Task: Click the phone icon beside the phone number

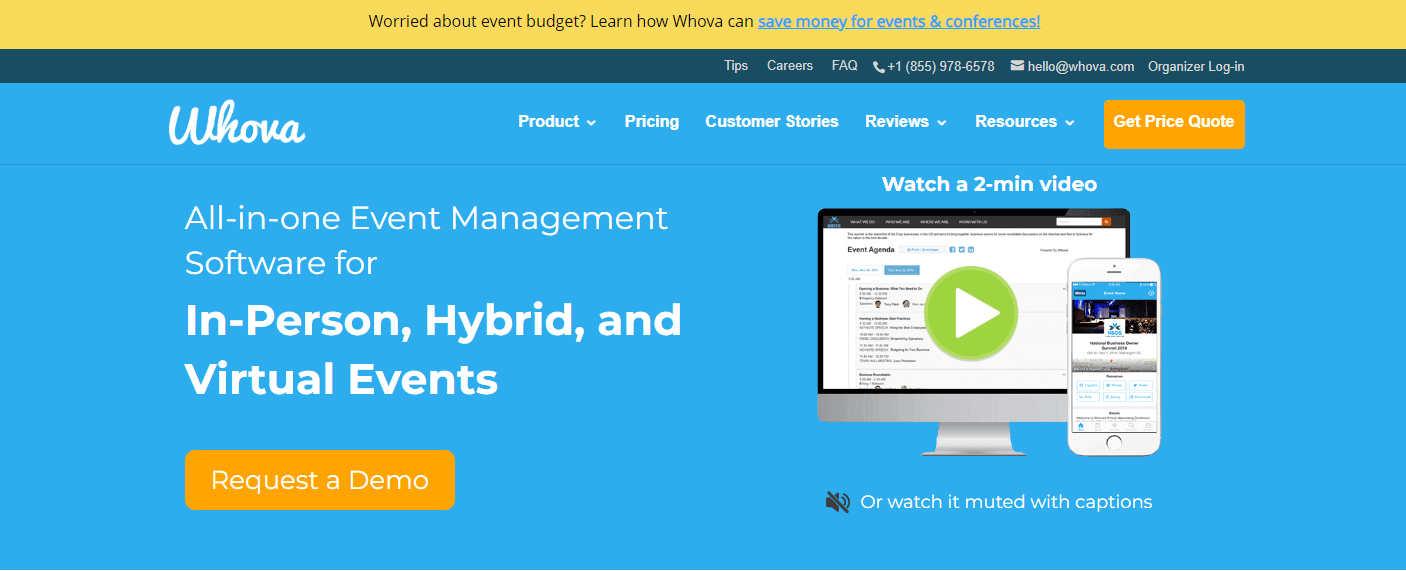Action: [879, 67]
